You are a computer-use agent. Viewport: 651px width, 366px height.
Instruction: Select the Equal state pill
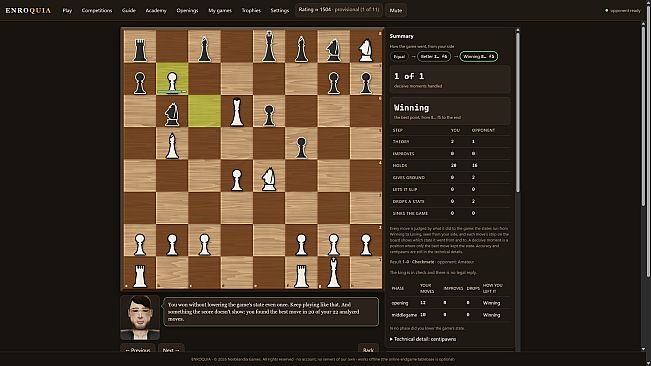pyautogui.click(x=399, y=56)
